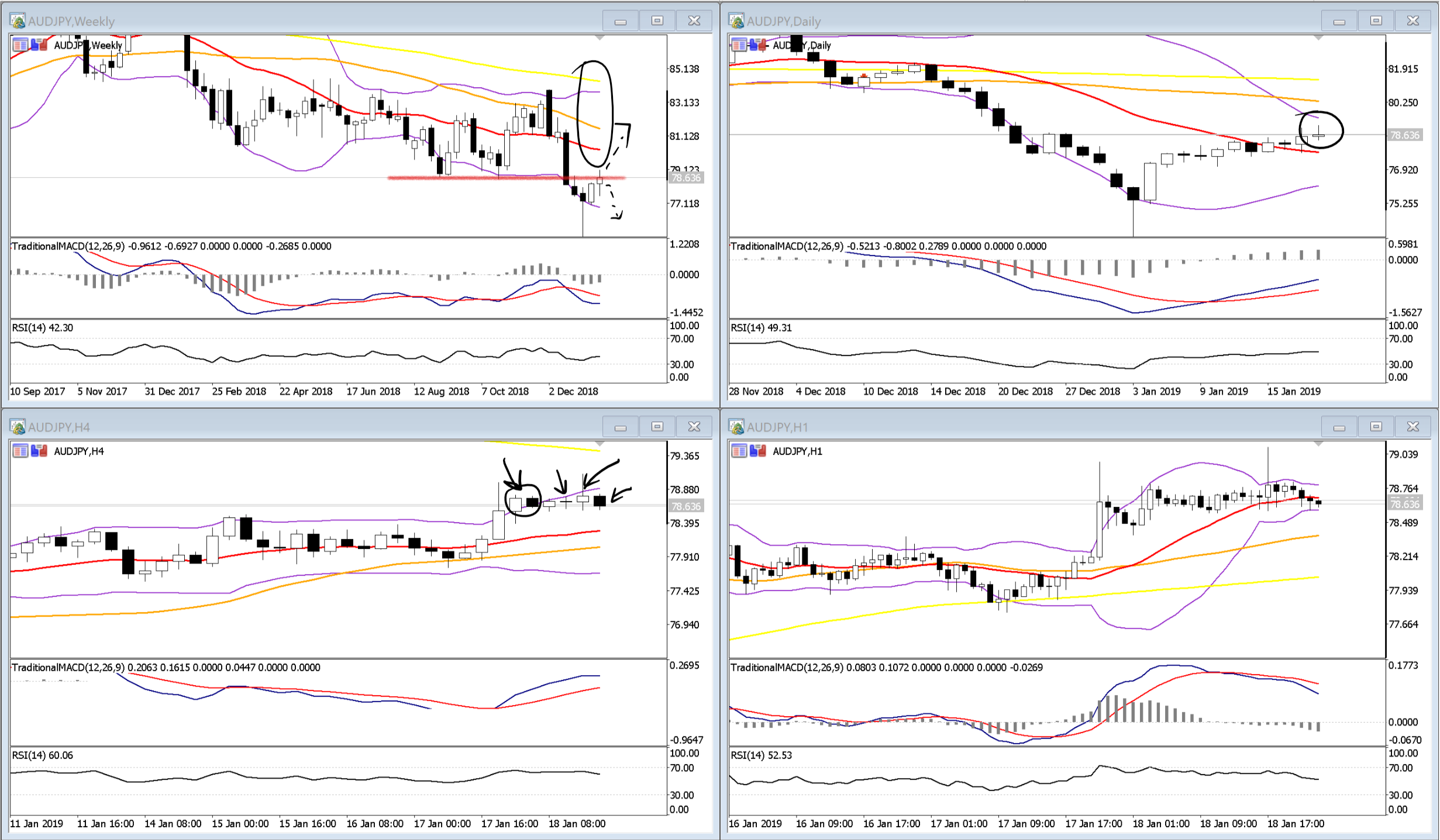Open system menu icon of AUDJPY,H1 window
The width and height of the screenshot is (1440, 840).
(x=736, y=427)
